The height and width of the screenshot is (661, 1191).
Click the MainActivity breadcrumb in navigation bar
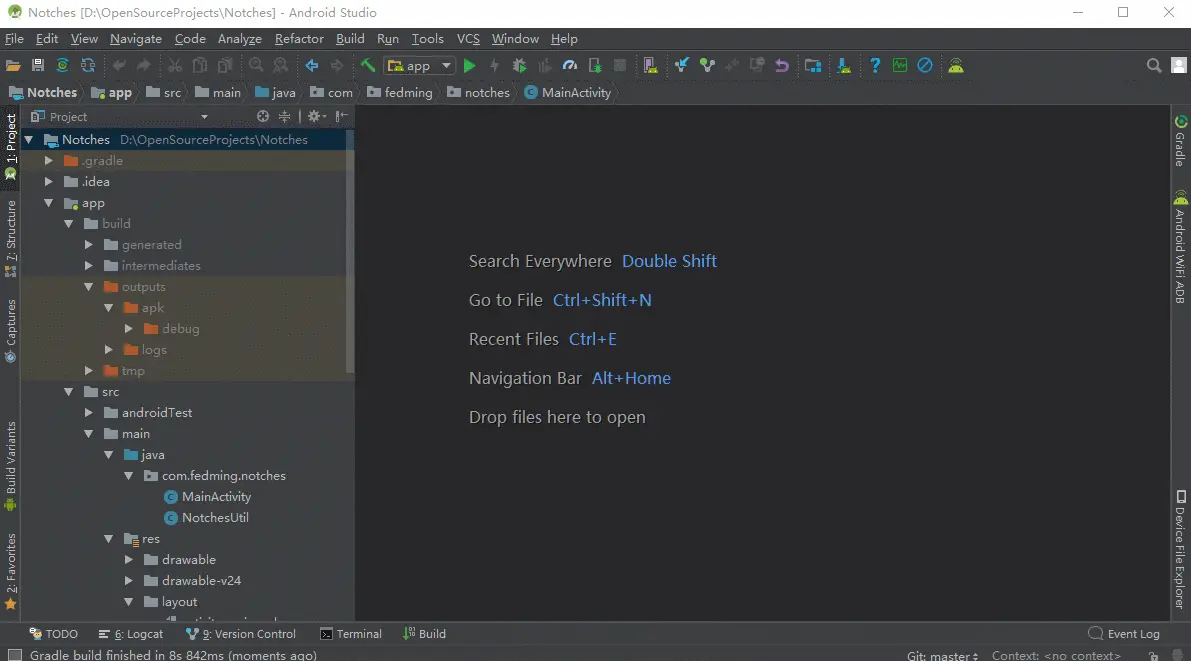pos(567,93)
